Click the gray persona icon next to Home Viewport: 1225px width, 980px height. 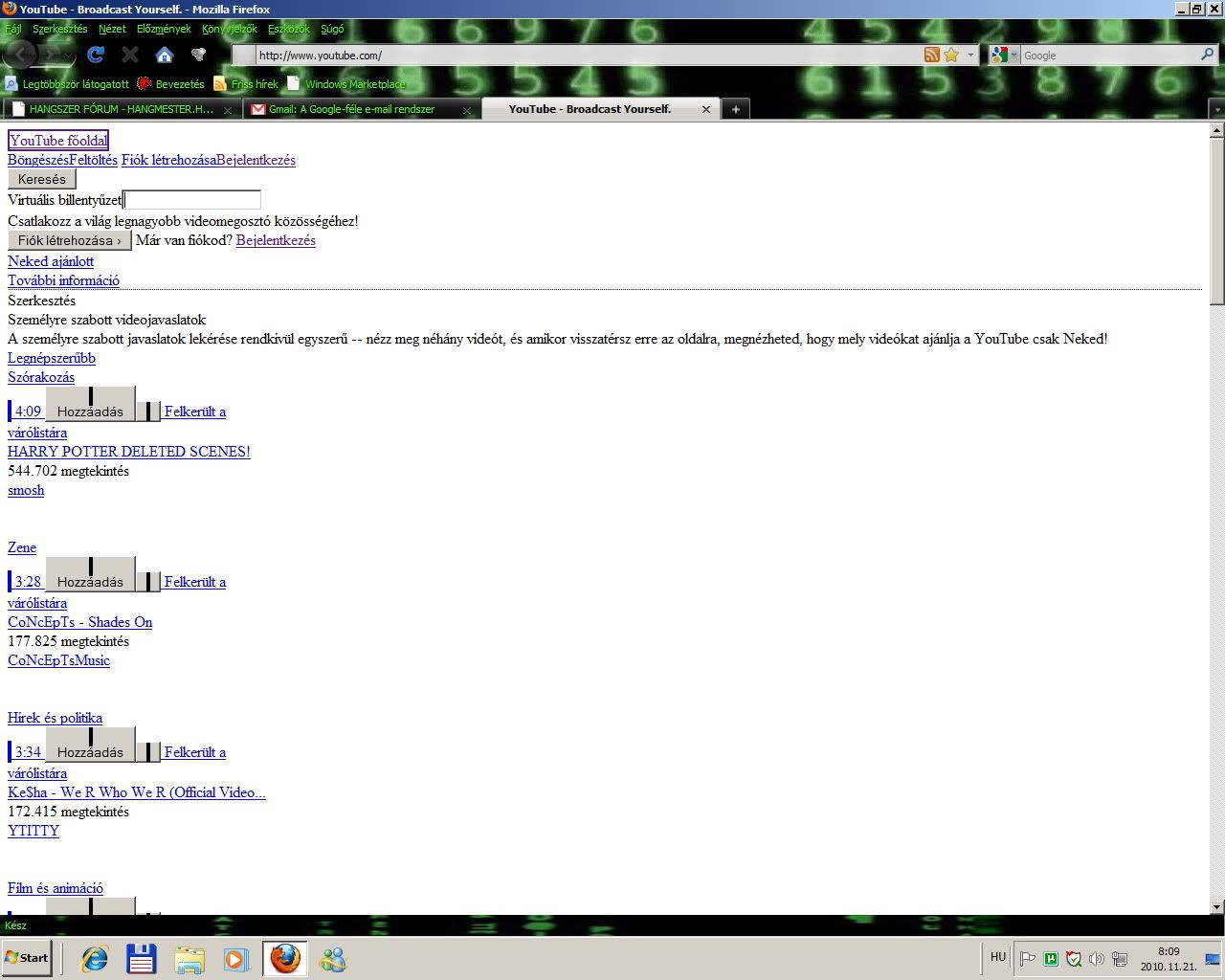point(198,55)
